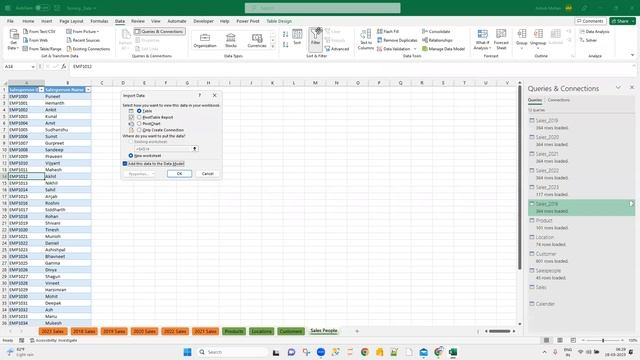Switch to the Formulas ribbon tab

click(99, 21)
